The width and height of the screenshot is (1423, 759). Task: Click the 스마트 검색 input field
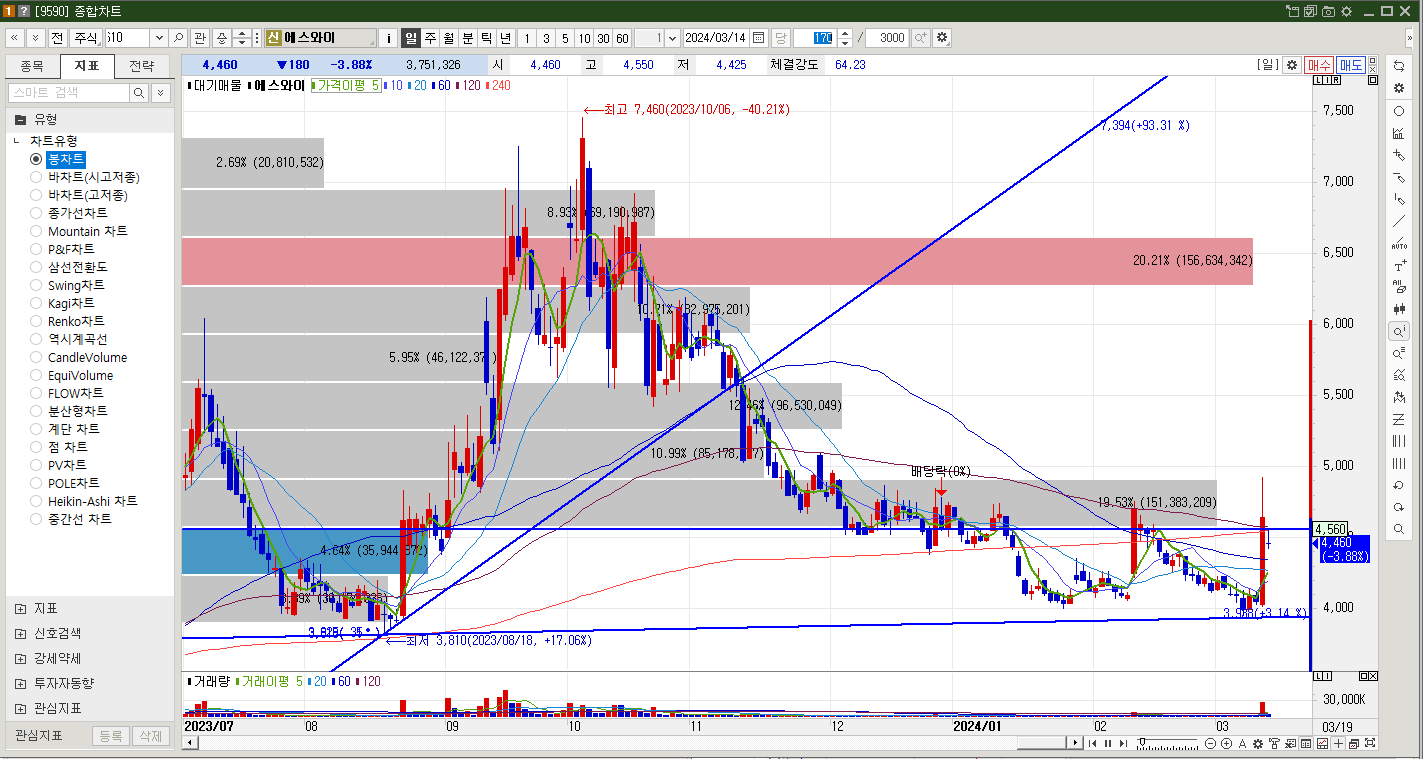click(69, 92)
